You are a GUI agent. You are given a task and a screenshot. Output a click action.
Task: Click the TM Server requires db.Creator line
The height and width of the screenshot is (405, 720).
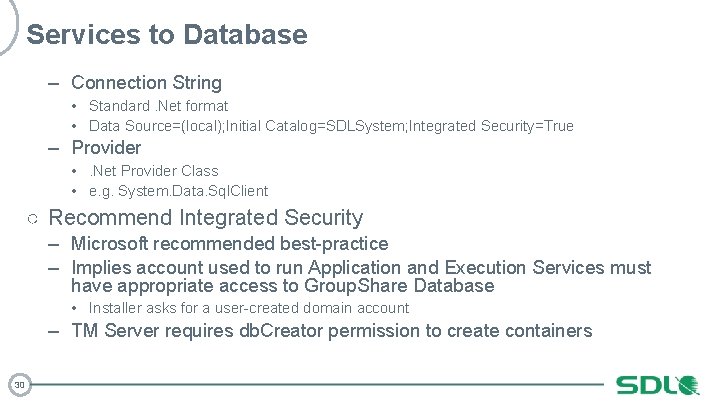tap(331, 331)
